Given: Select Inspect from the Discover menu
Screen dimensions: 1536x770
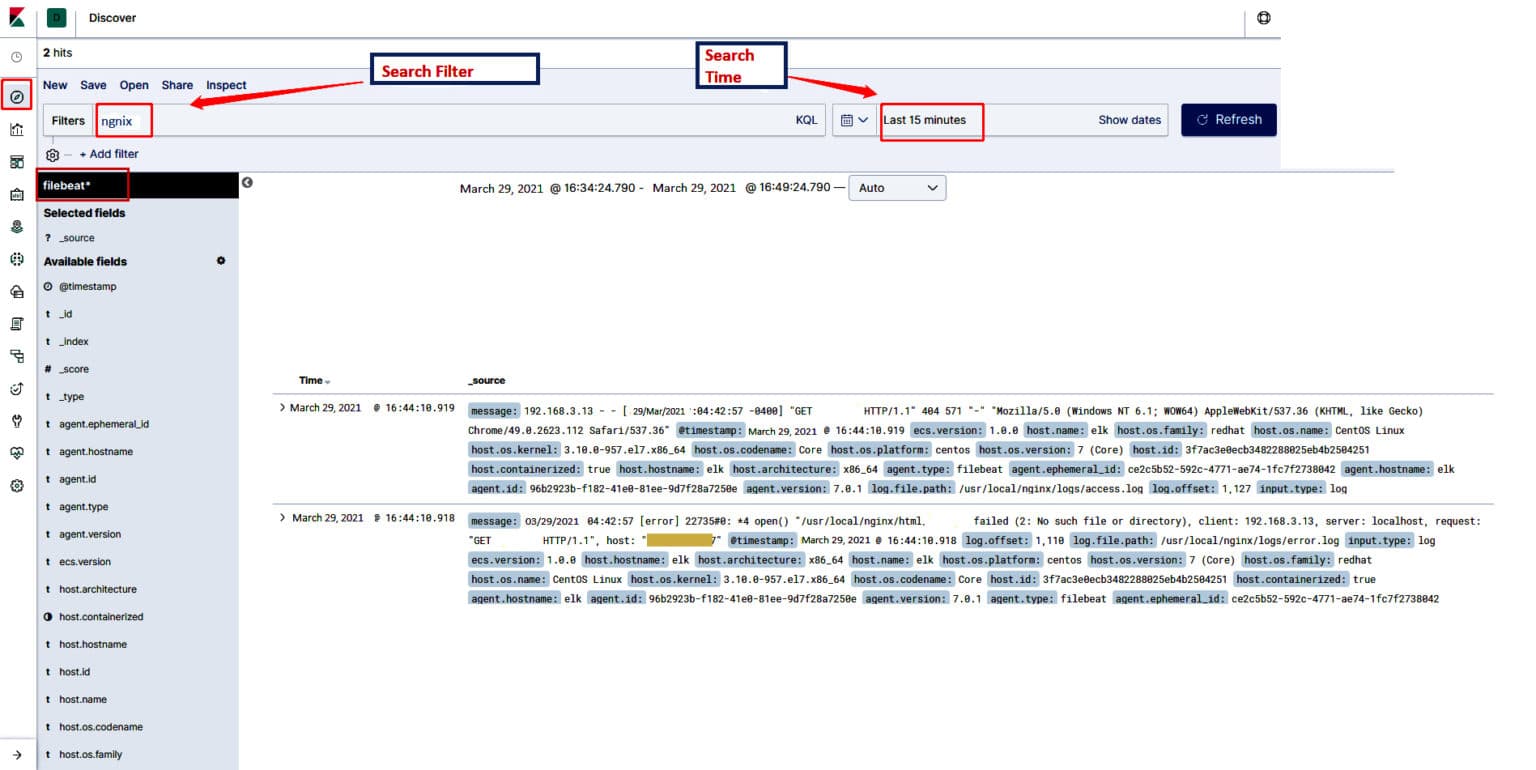Looking at the screenshot, I should coord(226,85).
